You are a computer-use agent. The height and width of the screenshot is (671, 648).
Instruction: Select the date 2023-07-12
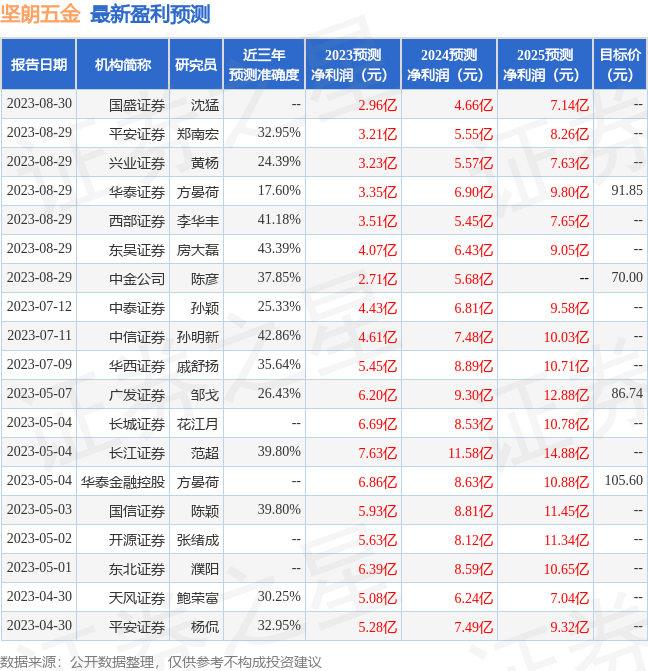coord(39,306)
